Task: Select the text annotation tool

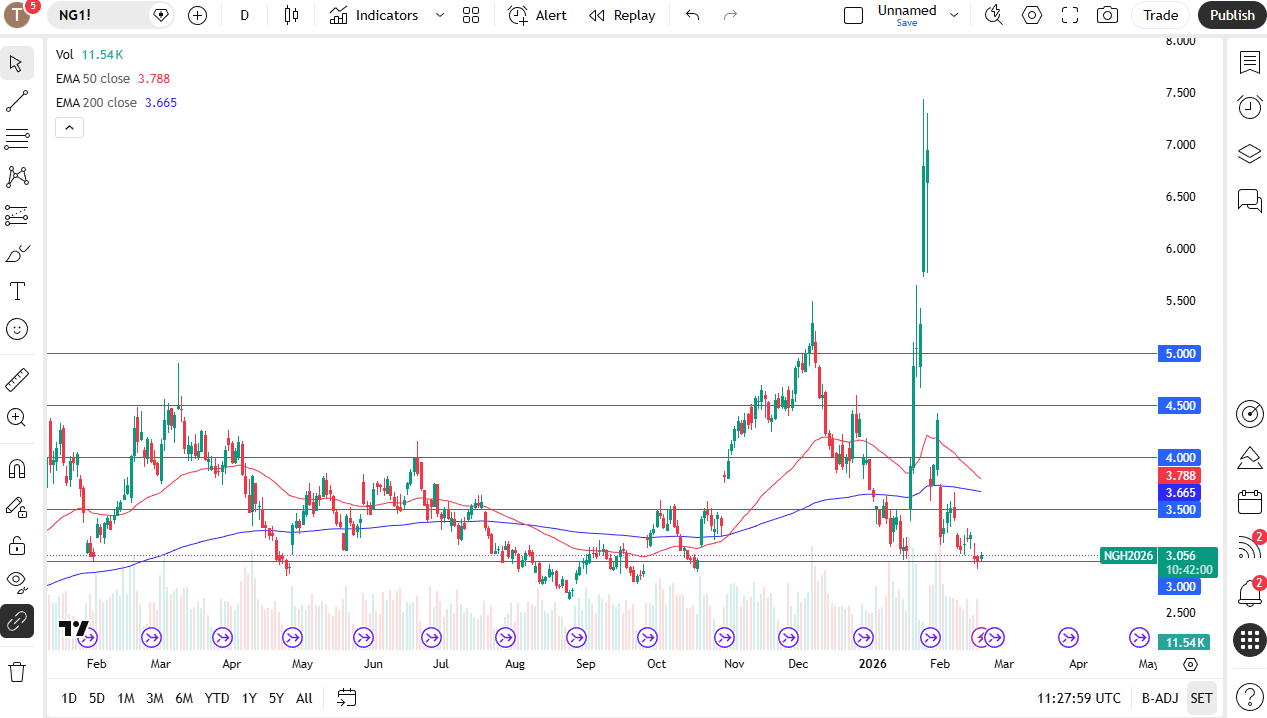Action: tap(17, 291)
